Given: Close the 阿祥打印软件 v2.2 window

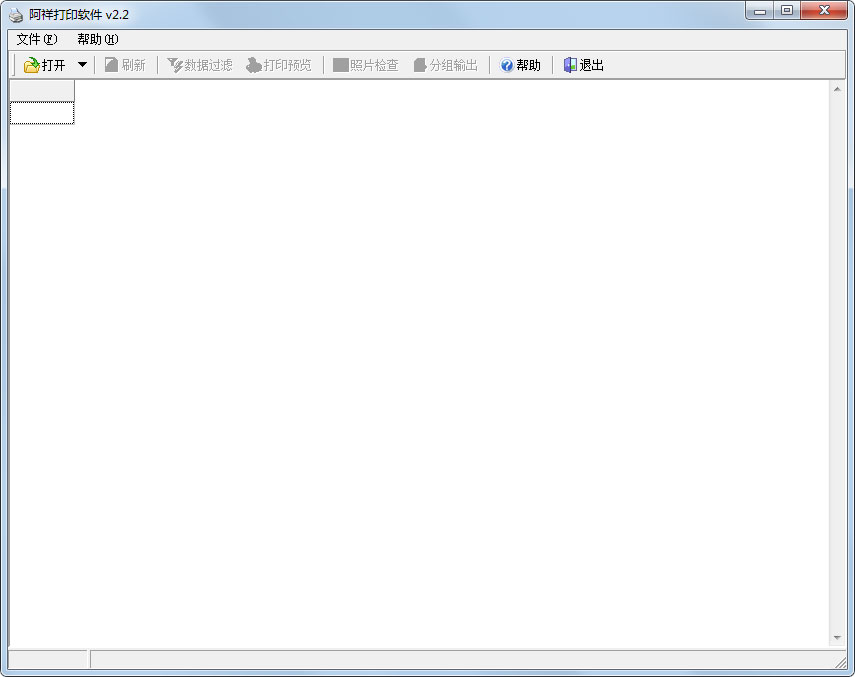Looking at the screenshot, I should (825, 11).
